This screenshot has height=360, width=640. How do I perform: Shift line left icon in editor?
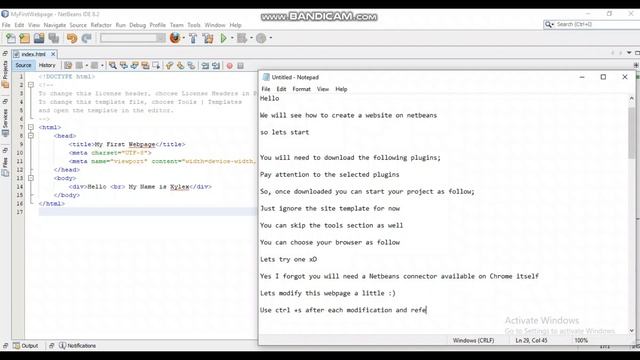click(x=205, y=65)
